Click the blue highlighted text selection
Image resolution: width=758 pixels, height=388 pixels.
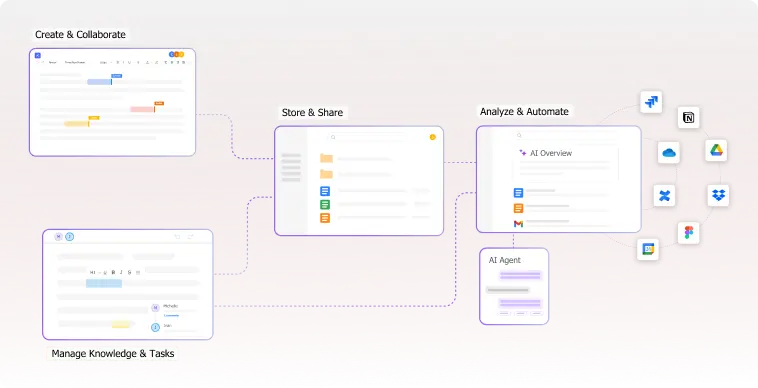pyautogui.click(x=104, y=283)
